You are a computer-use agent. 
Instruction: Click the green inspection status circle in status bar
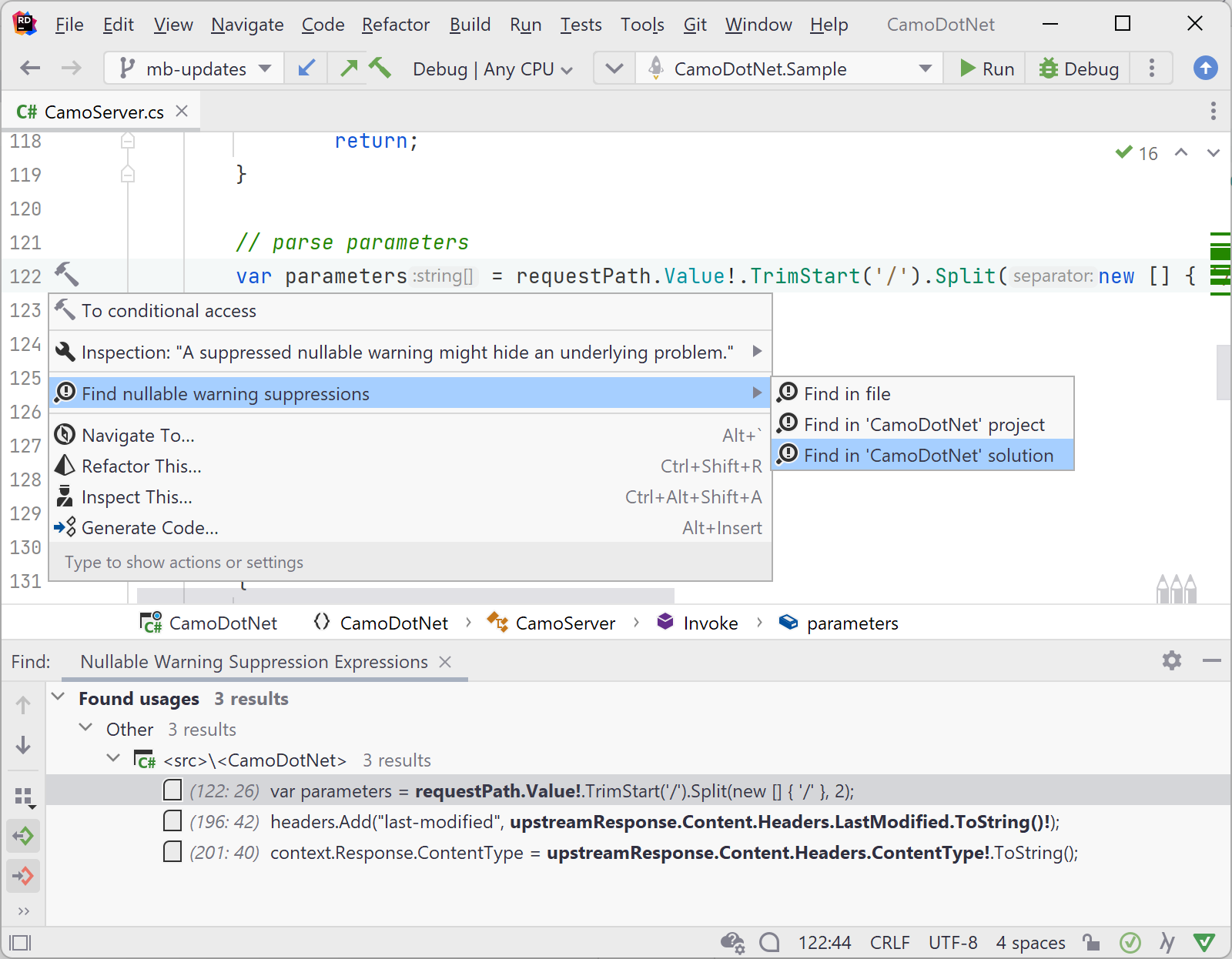[1130, 942]
